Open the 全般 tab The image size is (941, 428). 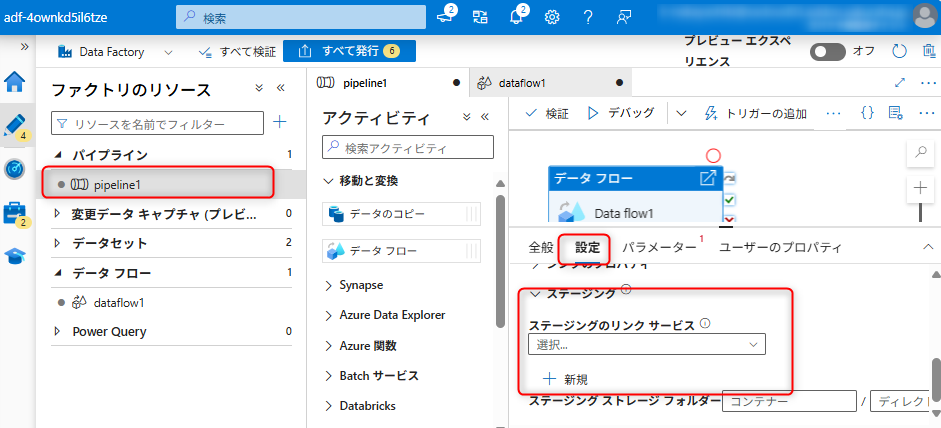coord(541,247)
